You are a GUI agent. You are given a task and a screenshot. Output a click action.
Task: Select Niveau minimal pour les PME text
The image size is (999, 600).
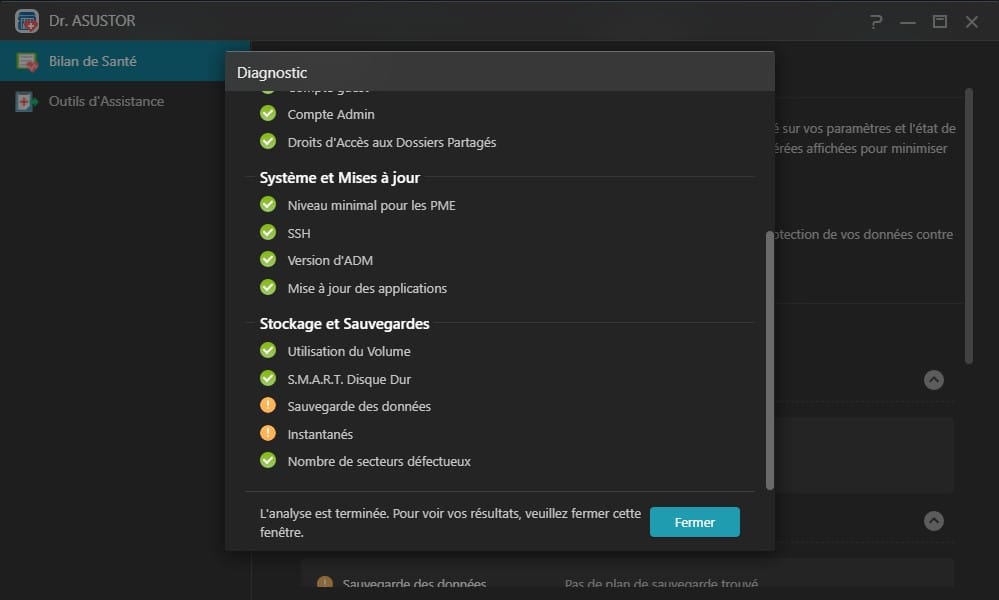pos(371,206)
